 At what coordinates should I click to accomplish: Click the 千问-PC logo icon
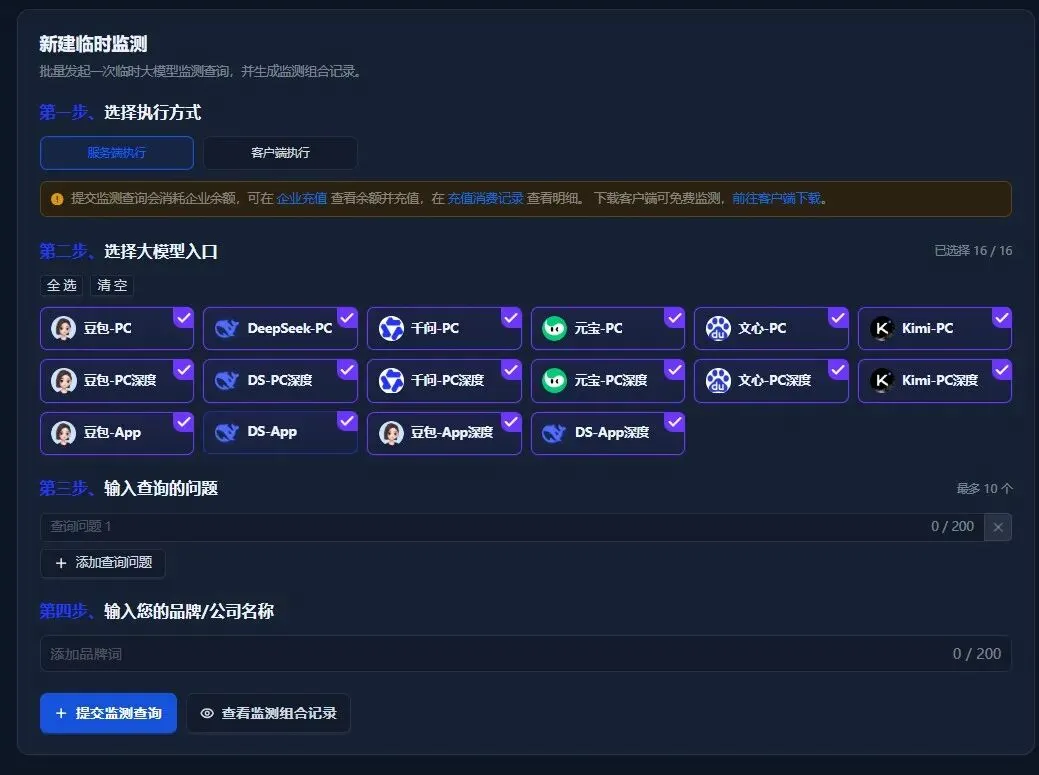(x=391, y=328)
